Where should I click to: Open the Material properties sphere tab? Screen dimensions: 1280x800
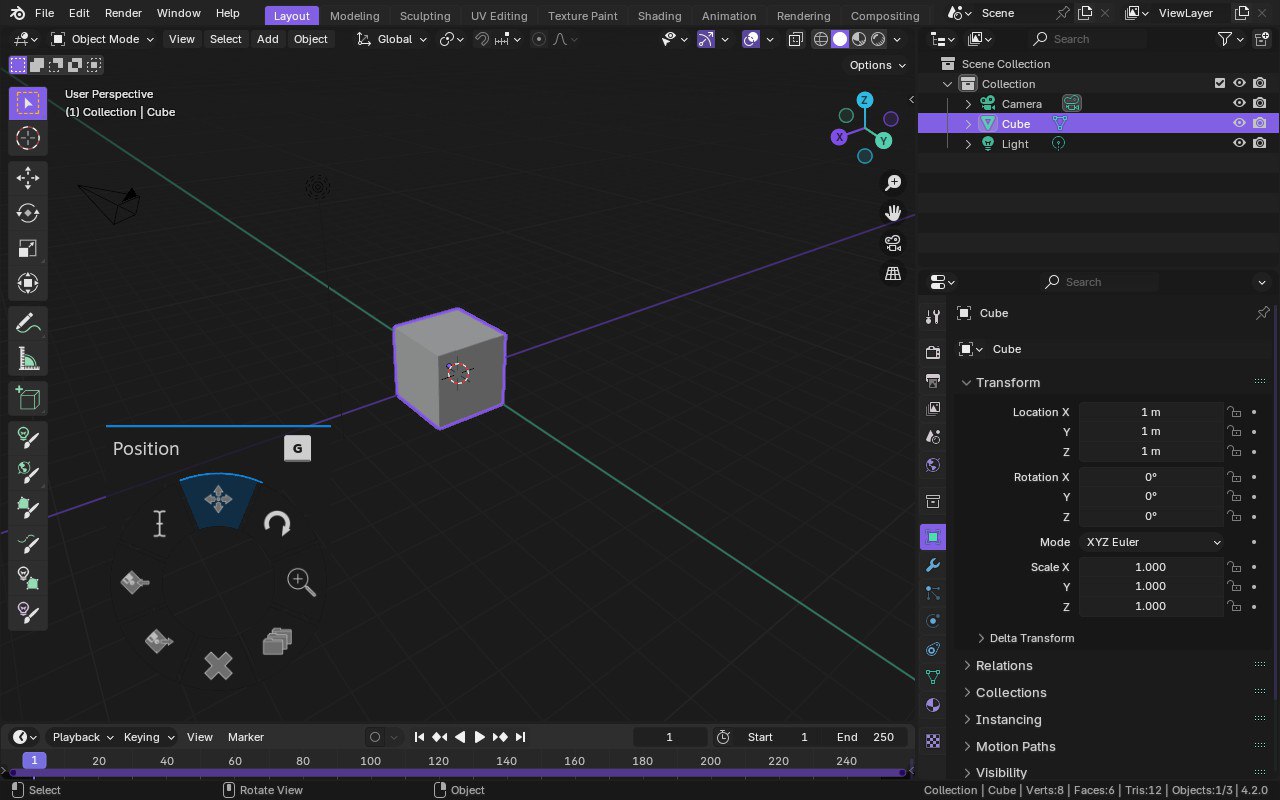[933, 704]
